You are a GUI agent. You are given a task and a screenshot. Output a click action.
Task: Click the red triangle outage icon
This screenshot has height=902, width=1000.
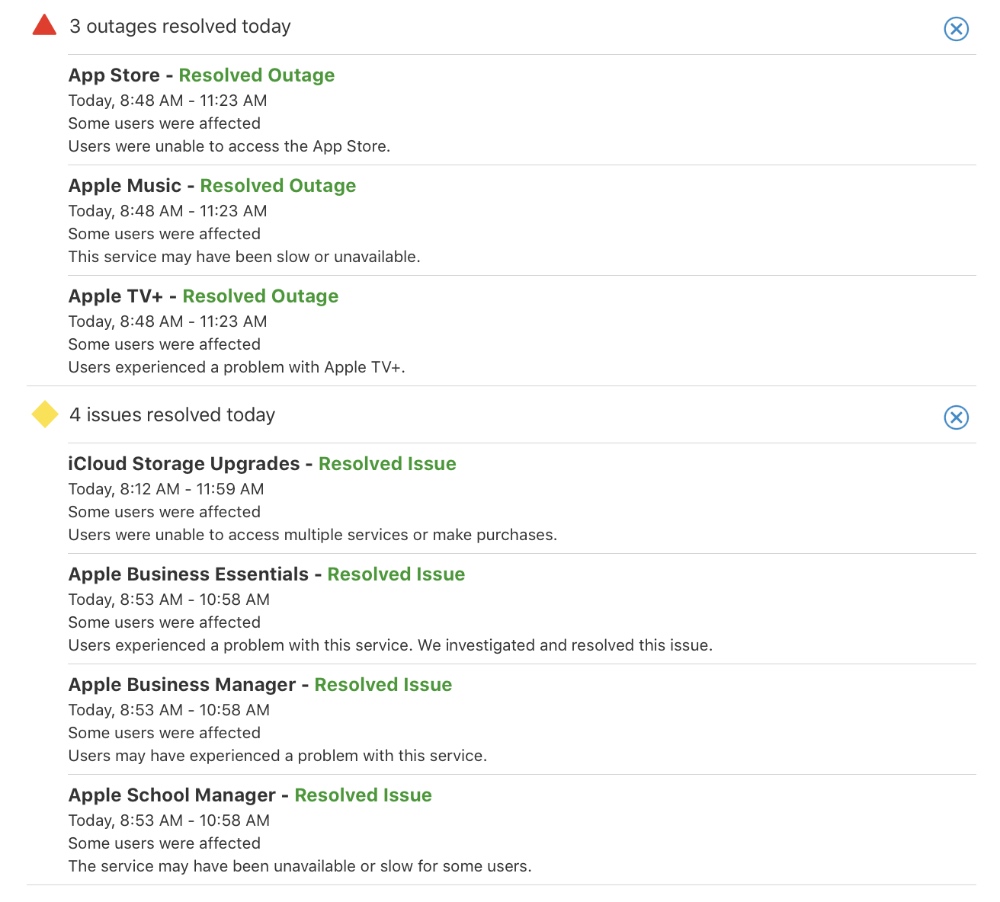pos(44,26)
